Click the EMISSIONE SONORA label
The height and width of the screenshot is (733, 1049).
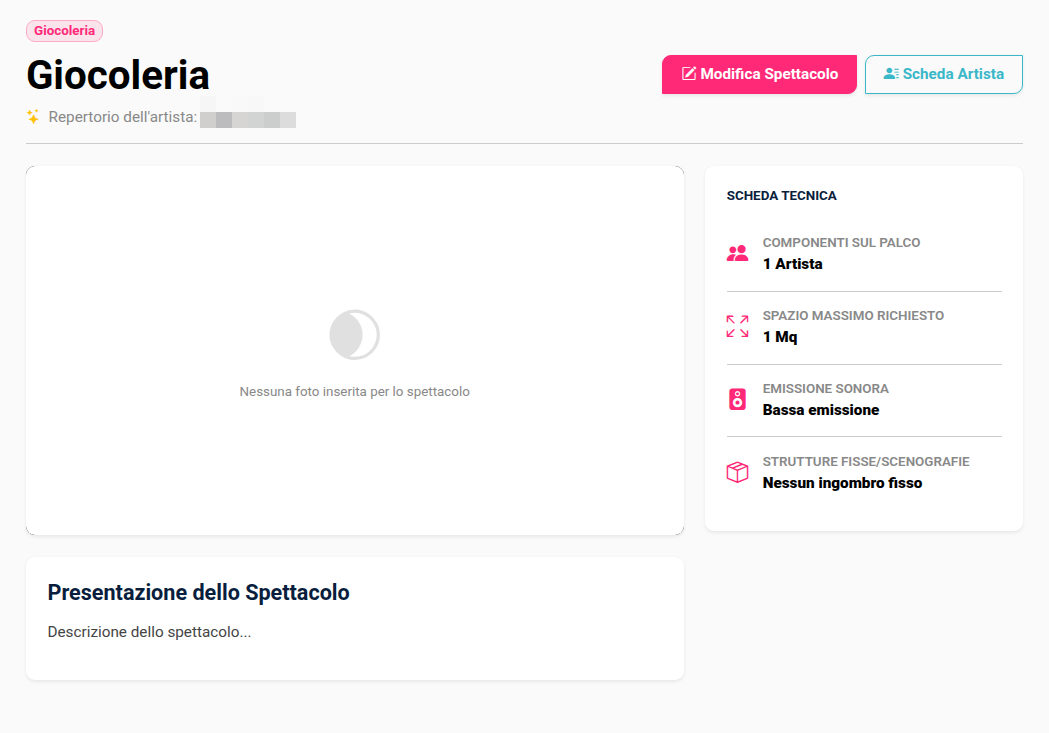click(x=826, y=389)
